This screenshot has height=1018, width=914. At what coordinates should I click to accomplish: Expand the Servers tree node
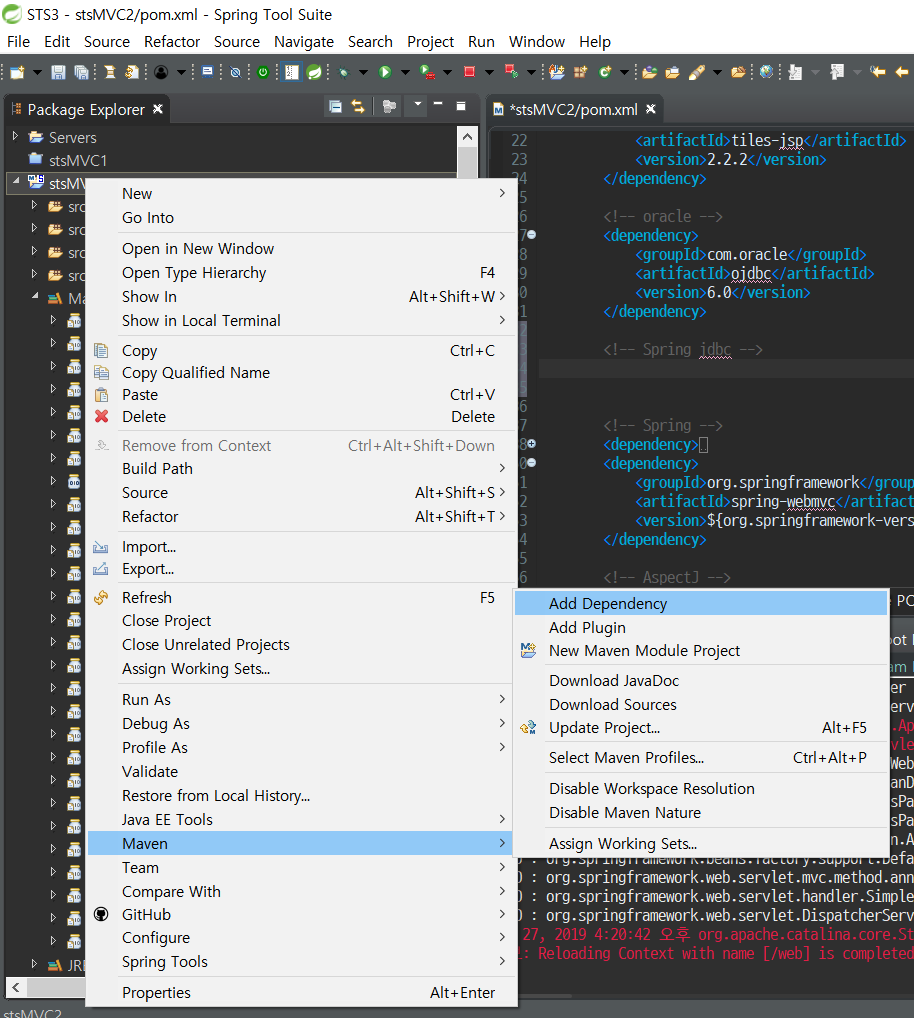(16, 136)
